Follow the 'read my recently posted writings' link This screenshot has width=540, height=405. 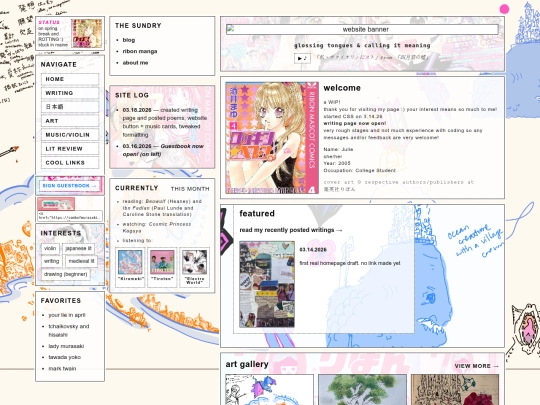point(291,230)
